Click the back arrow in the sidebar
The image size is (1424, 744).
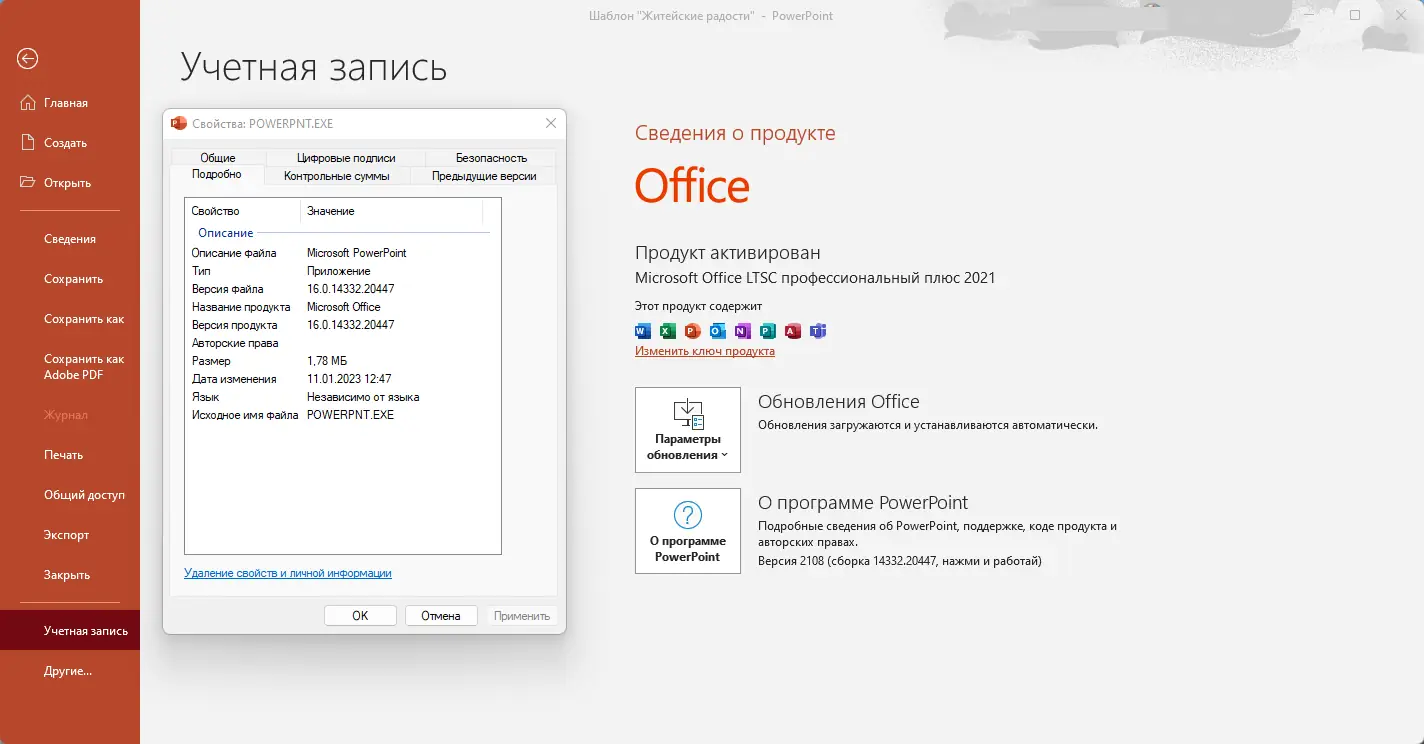[x=25, y=59]
